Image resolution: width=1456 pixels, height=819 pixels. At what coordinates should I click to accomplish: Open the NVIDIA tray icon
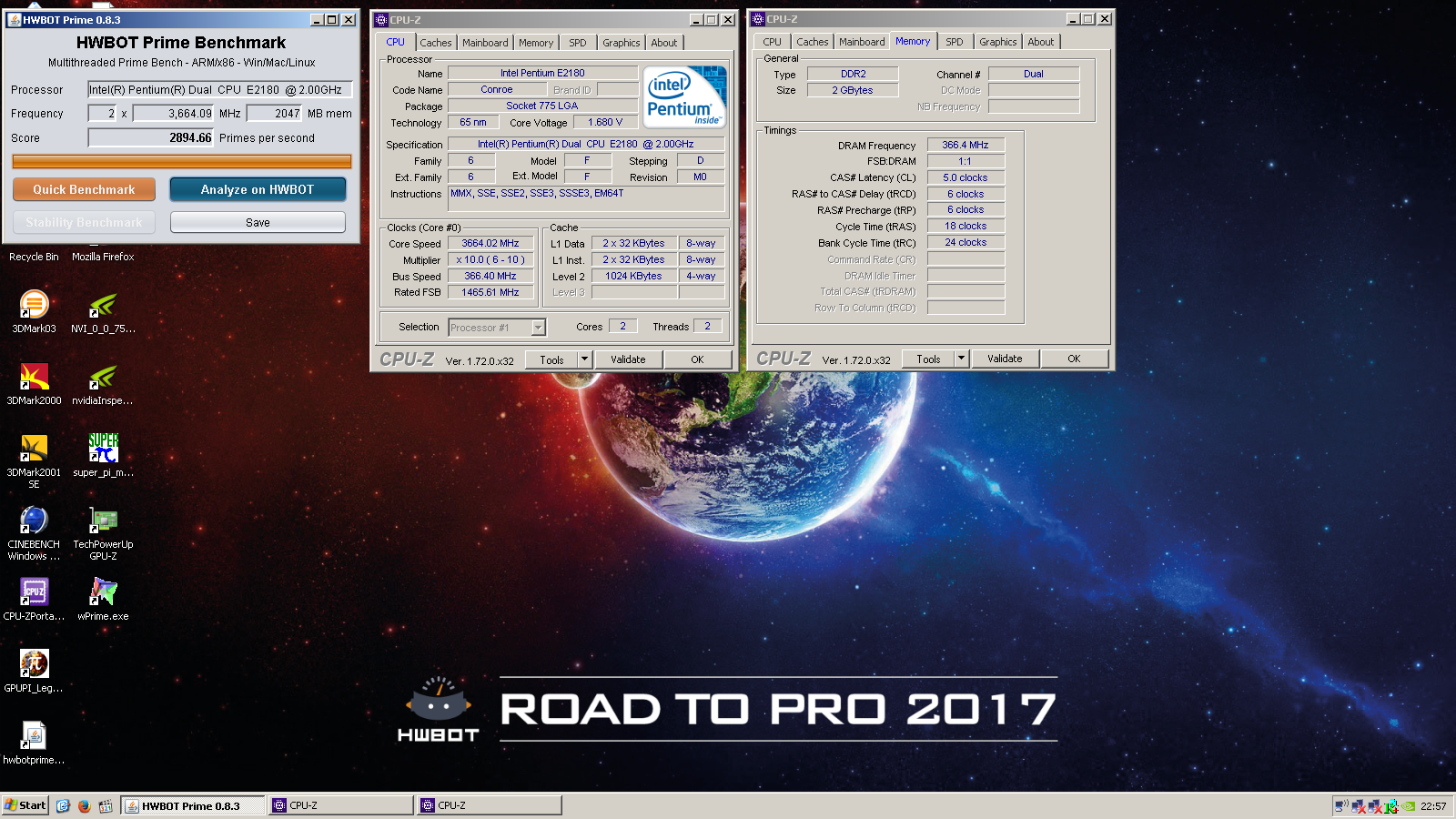(x=1409, y=805)
